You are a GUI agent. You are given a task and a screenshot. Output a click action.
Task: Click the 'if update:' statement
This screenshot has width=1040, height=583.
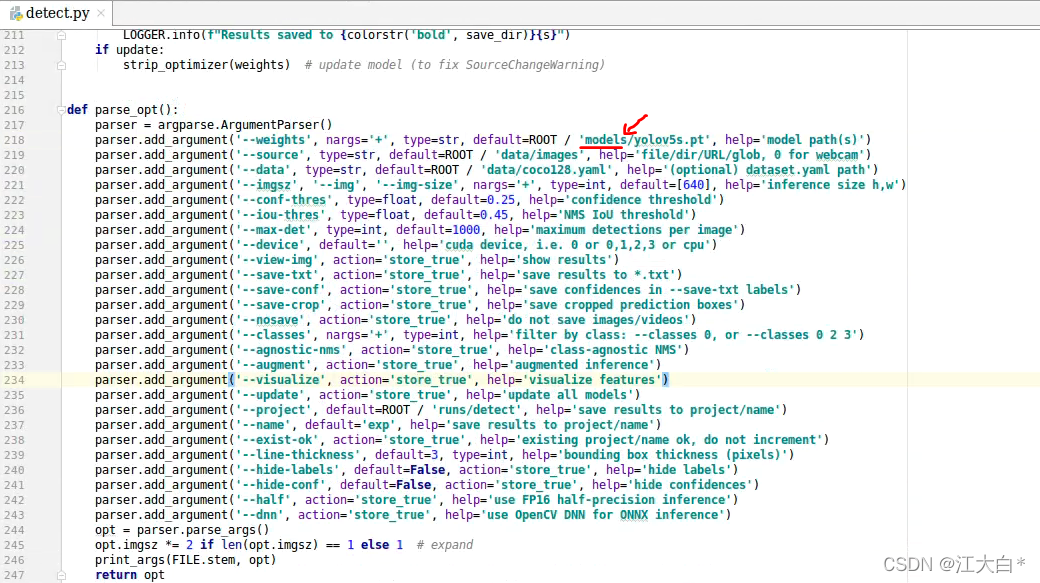[129, 50]
